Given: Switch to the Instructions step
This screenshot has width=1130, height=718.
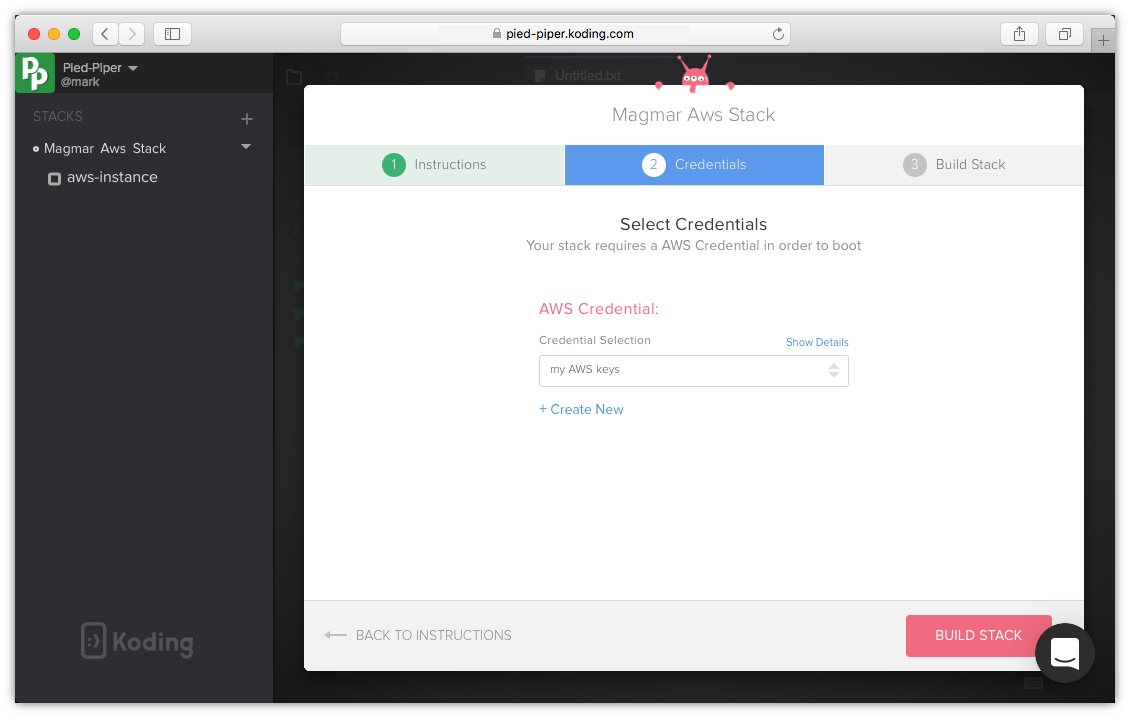Looking at the screenshot, I should click(x=434, y=164).
